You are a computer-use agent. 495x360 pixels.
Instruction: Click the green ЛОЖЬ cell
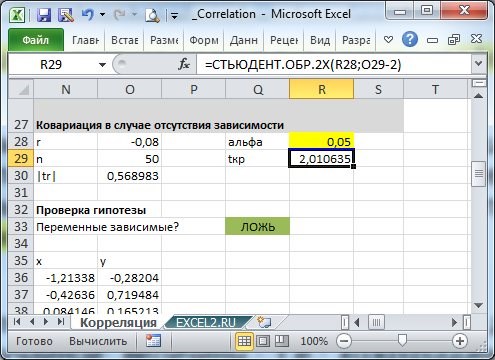[258, 226]
